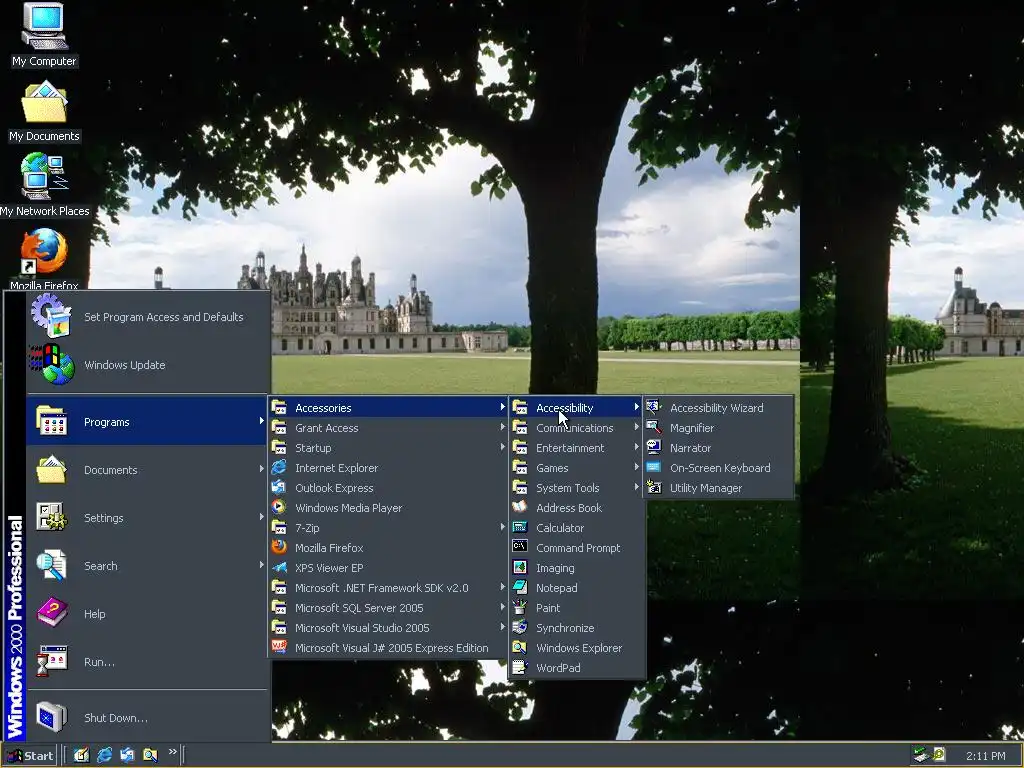Expand the System Tools submenu arrow
Viewport: 1024px width, 768px height.
tap(636, 487)
